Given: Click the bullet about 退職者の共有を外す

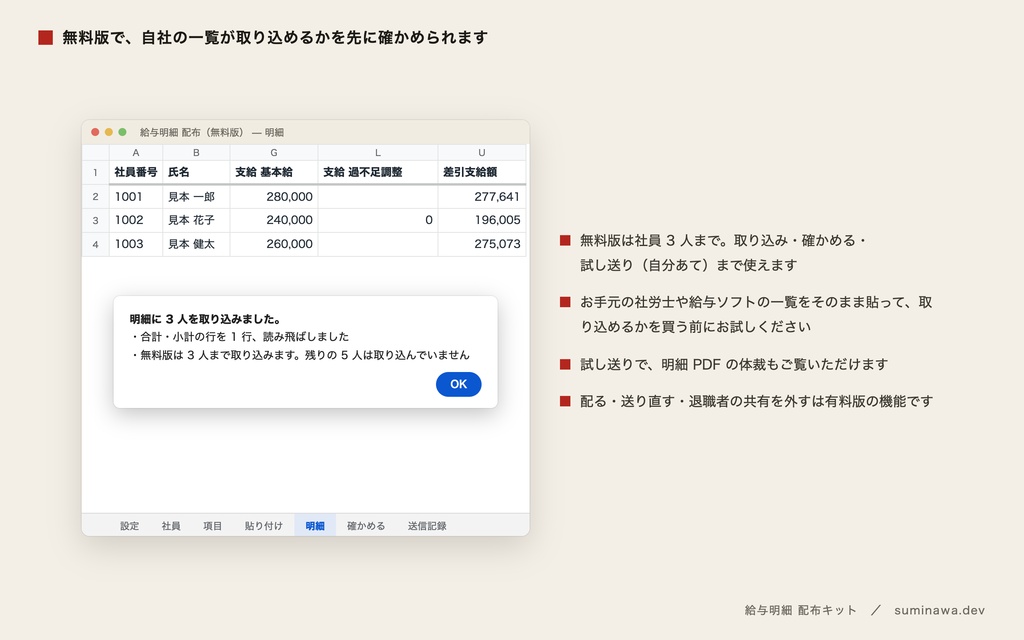Looking at the screenshot, I should coord(756,401).
